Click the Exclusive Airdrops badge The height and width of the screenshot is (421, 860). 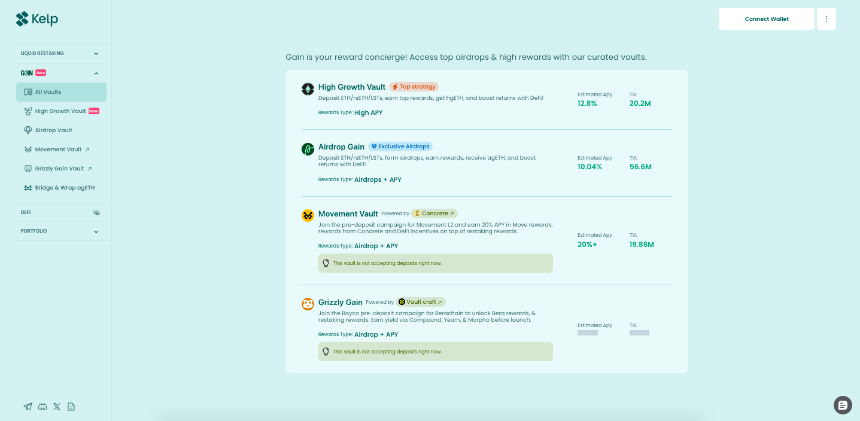(x=400, y=146)
